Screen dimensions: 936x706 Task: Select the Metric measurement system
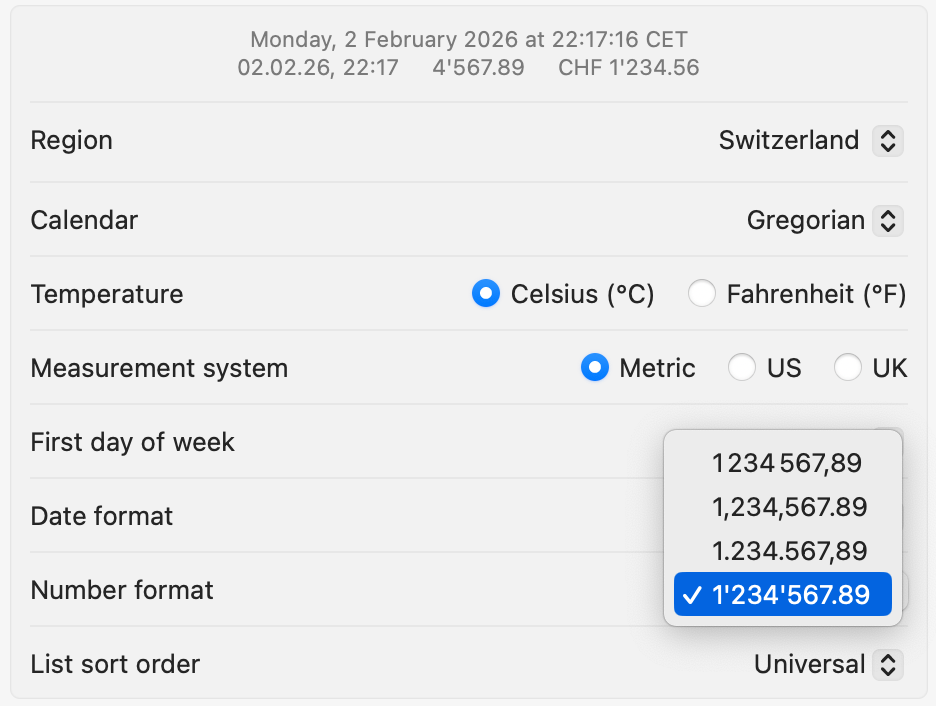click(595, 368)
